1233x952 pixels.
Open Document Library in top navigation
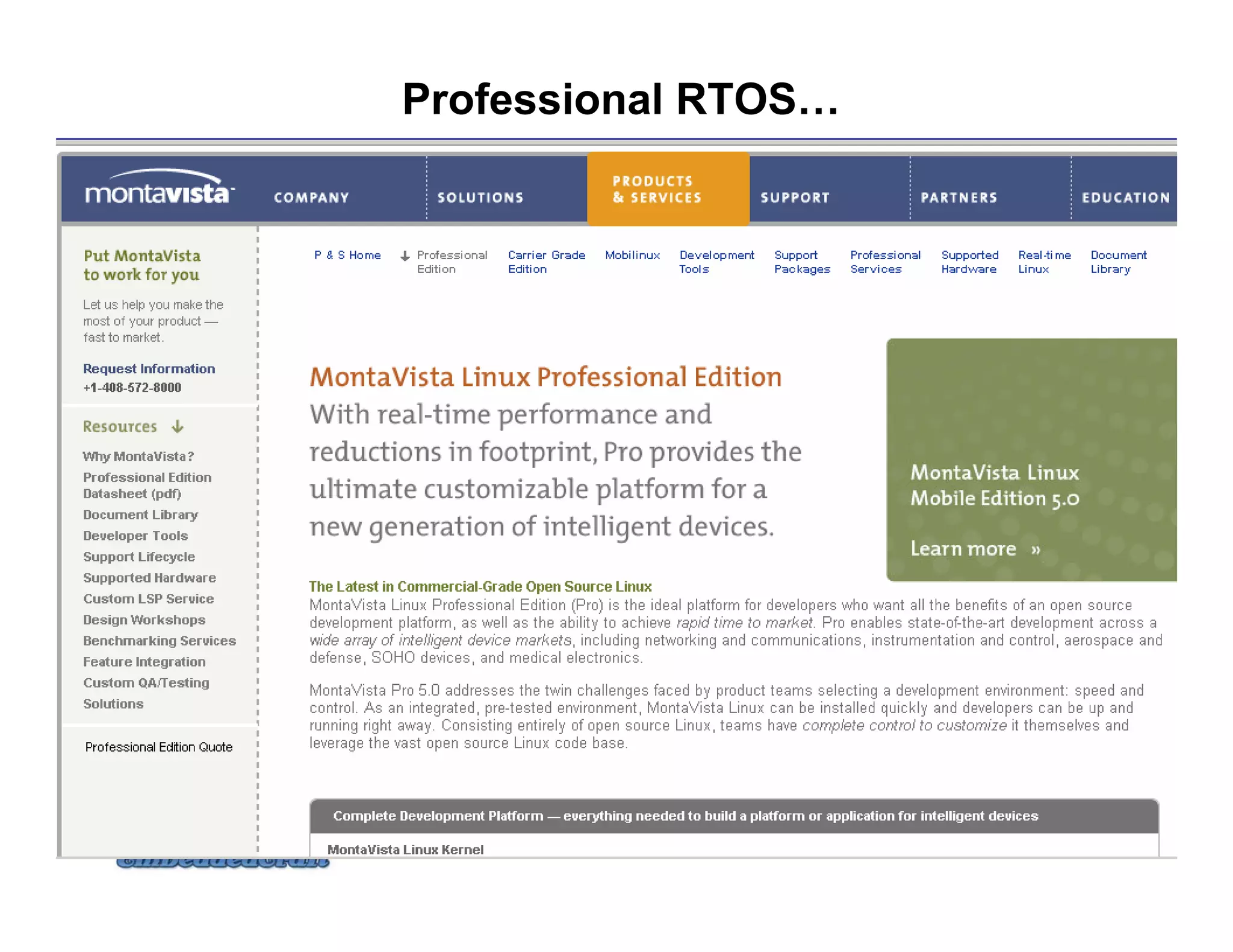(1119, 262)
